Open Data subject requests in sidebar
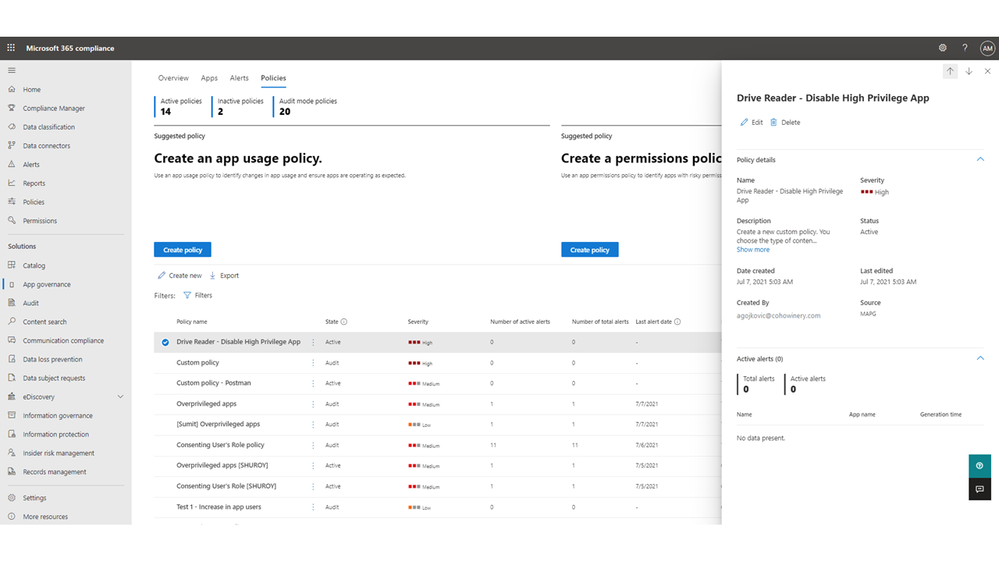The height and width of the screenshot is (562, 999). (54, 378)
